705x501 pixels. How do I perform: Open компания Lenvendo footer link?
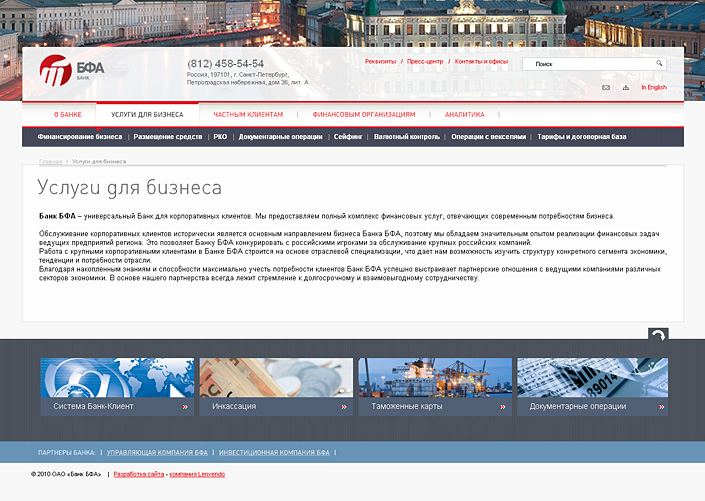(x=197, y=474)
